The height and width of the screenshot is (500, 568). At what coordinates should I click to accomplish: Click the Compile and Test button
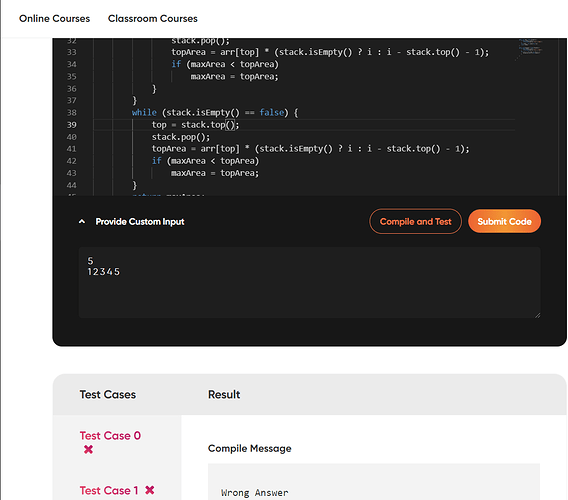click(x=415, y=221)
